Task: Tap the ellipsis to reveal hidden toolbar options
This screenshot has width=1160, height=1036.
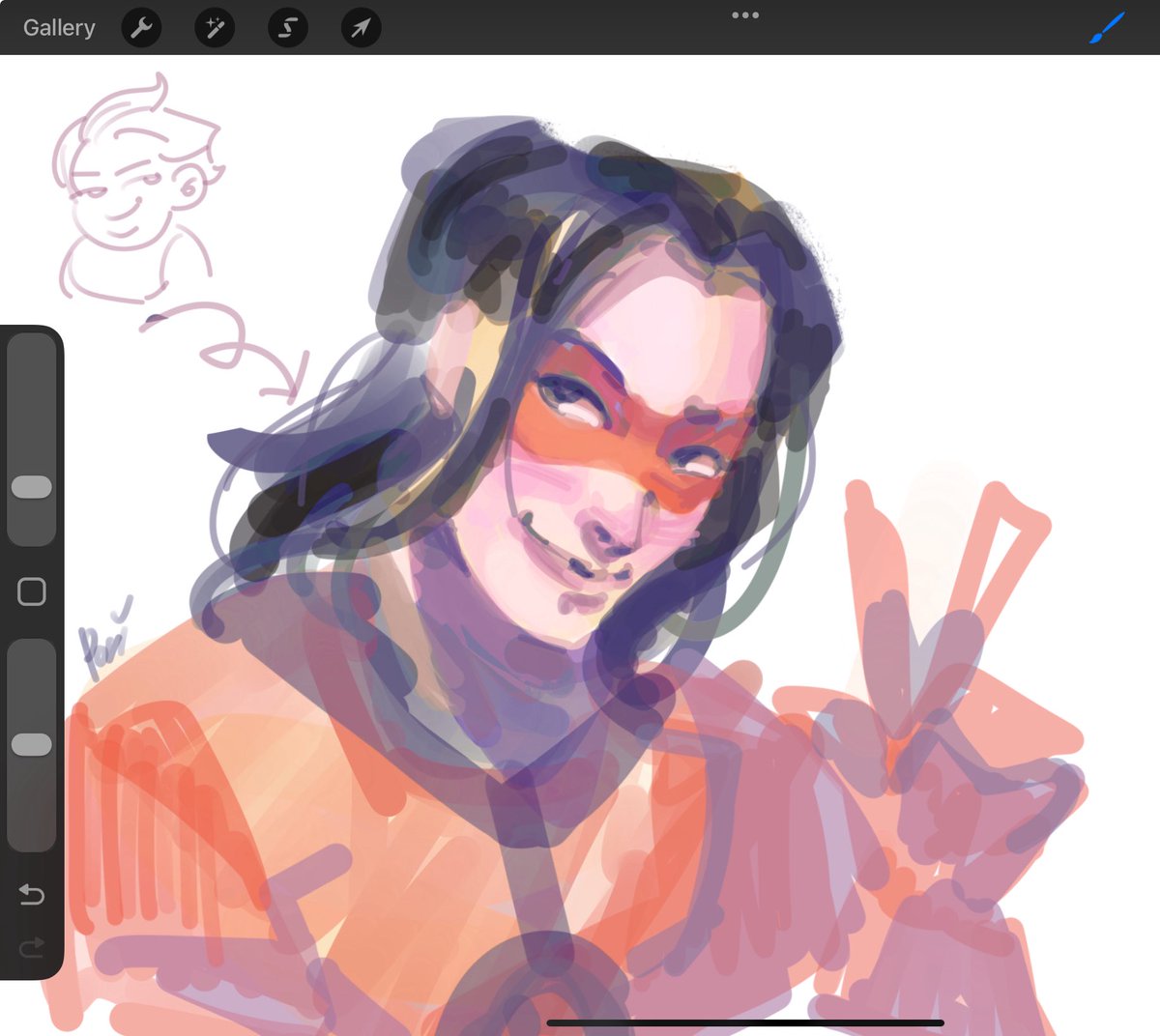Action: coord(744,14)
